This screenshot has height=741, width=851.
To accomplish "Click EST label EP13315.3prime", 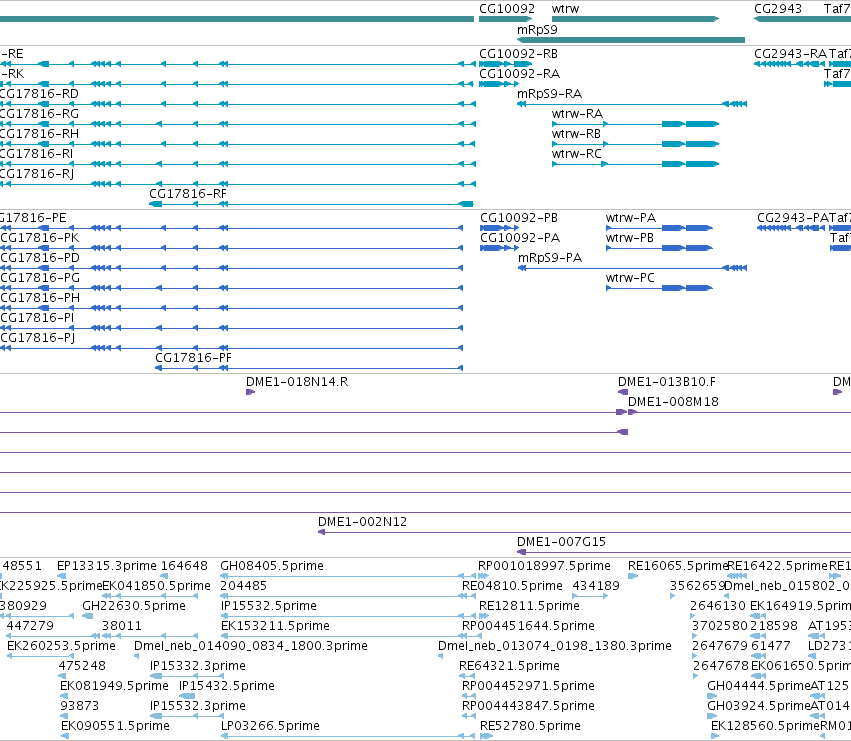I will click(x=107, y=566).
